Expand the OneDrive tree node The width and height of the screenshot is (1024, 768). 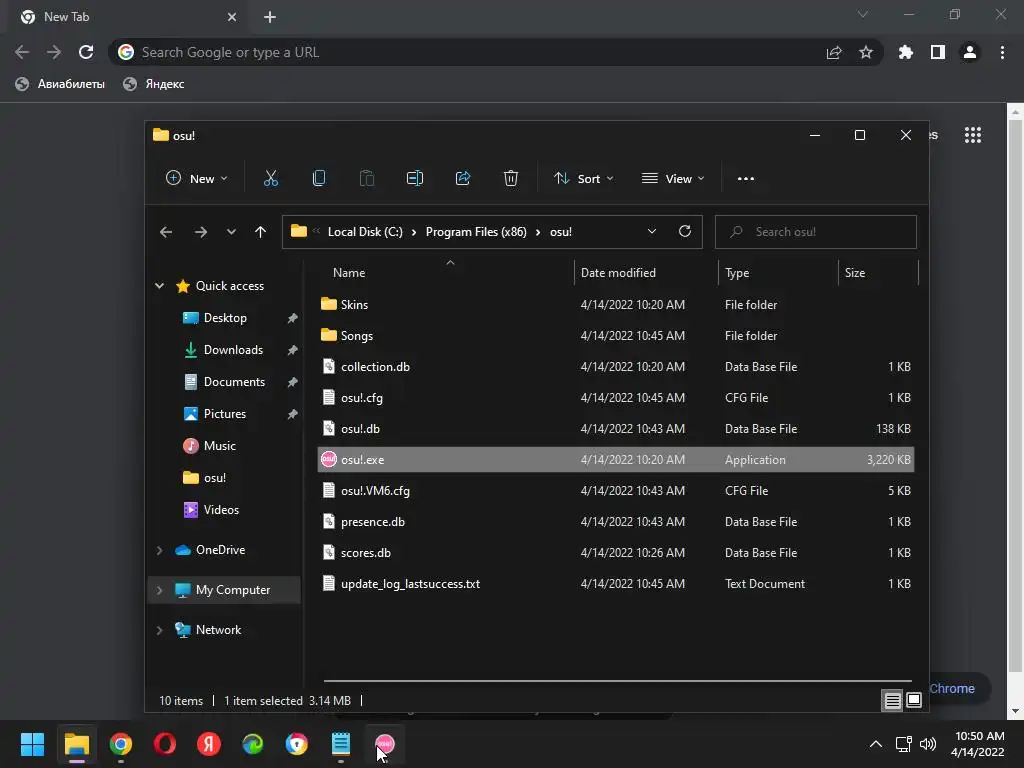coord(159,550)
